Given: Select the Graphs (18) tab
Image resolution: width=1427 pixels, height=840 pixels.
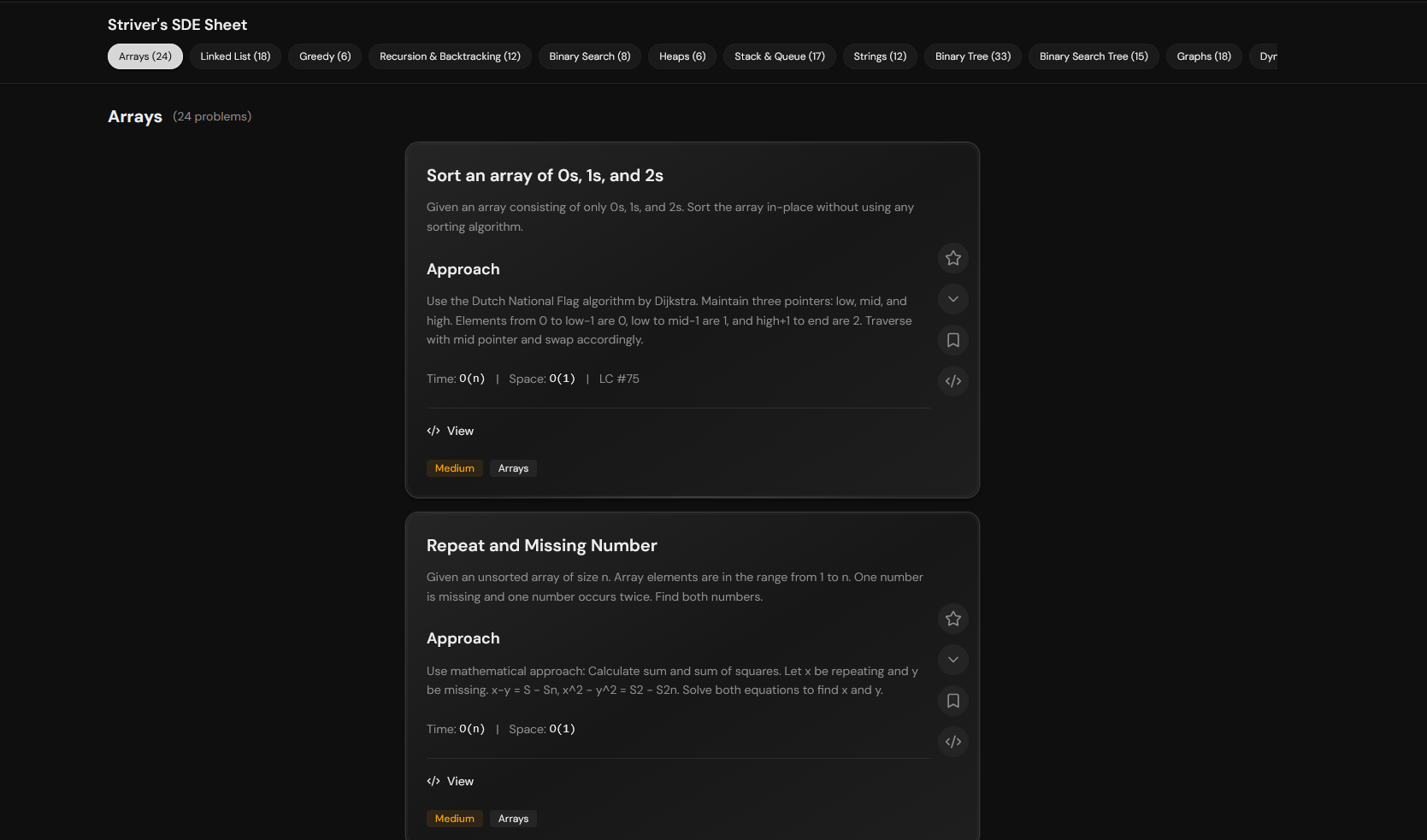Looking at the screenshot, I should (x=1204, y=56).
